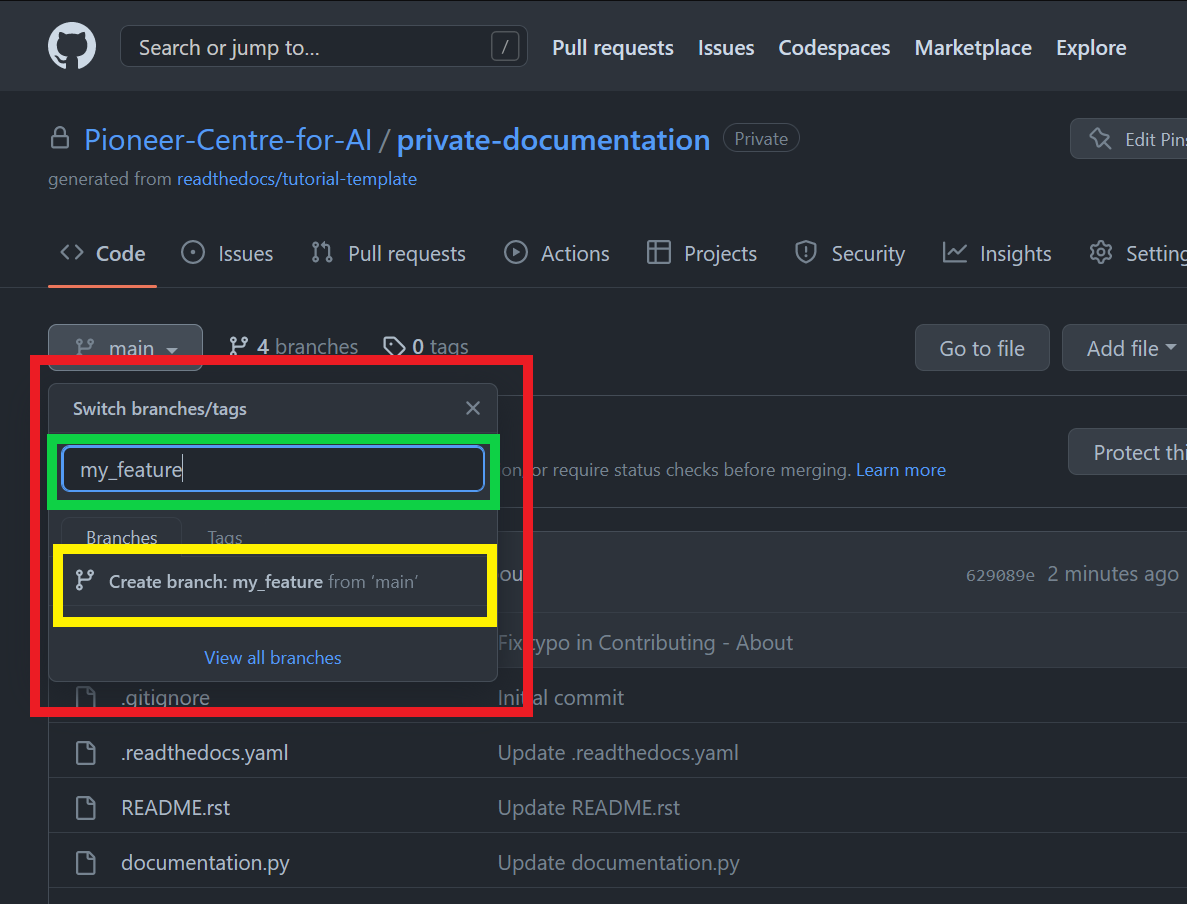Click the private repository lock icon
The image size is (1187, 904).
60,139
